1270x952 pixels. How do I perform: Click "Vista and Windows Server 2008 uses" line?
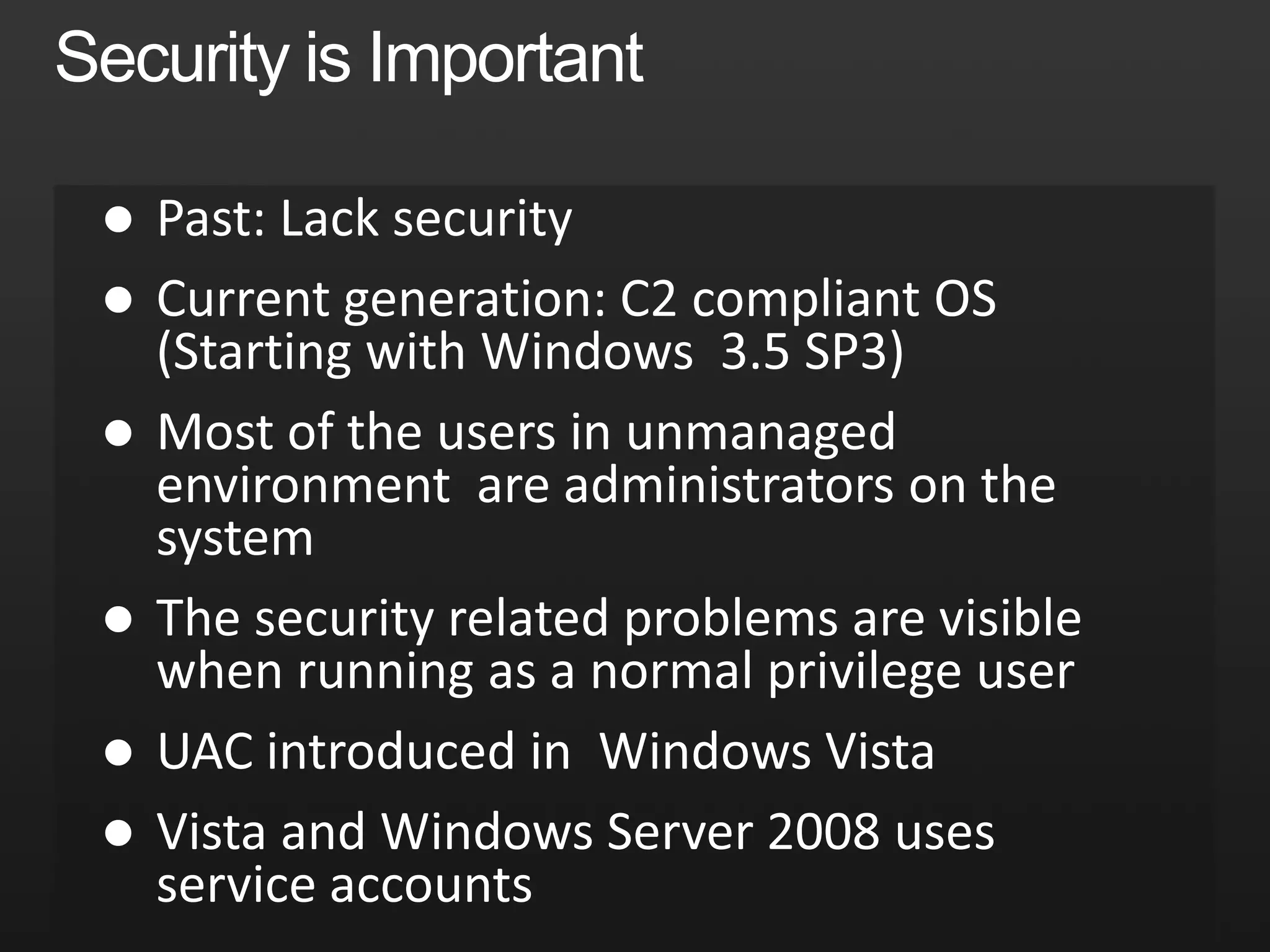[575, 832]
